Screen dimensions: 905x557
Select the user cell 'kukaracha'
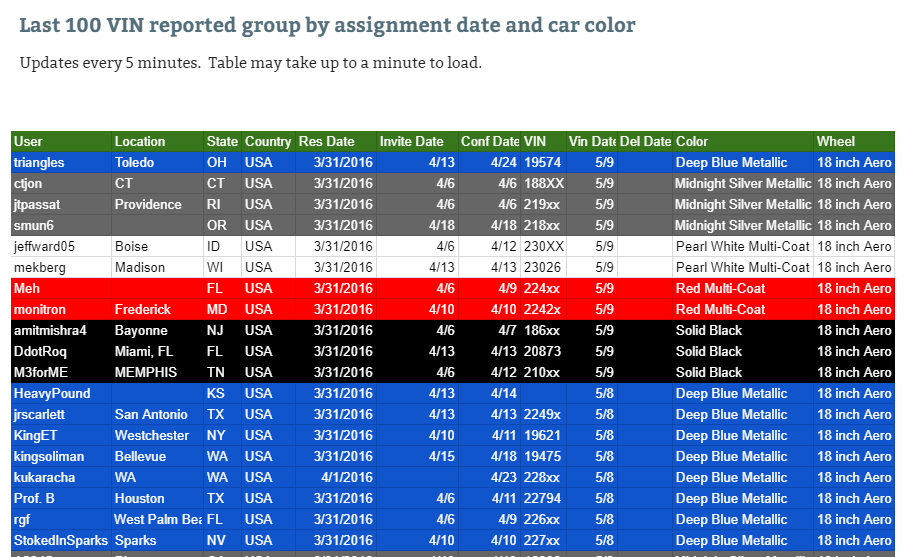point(61,477)
